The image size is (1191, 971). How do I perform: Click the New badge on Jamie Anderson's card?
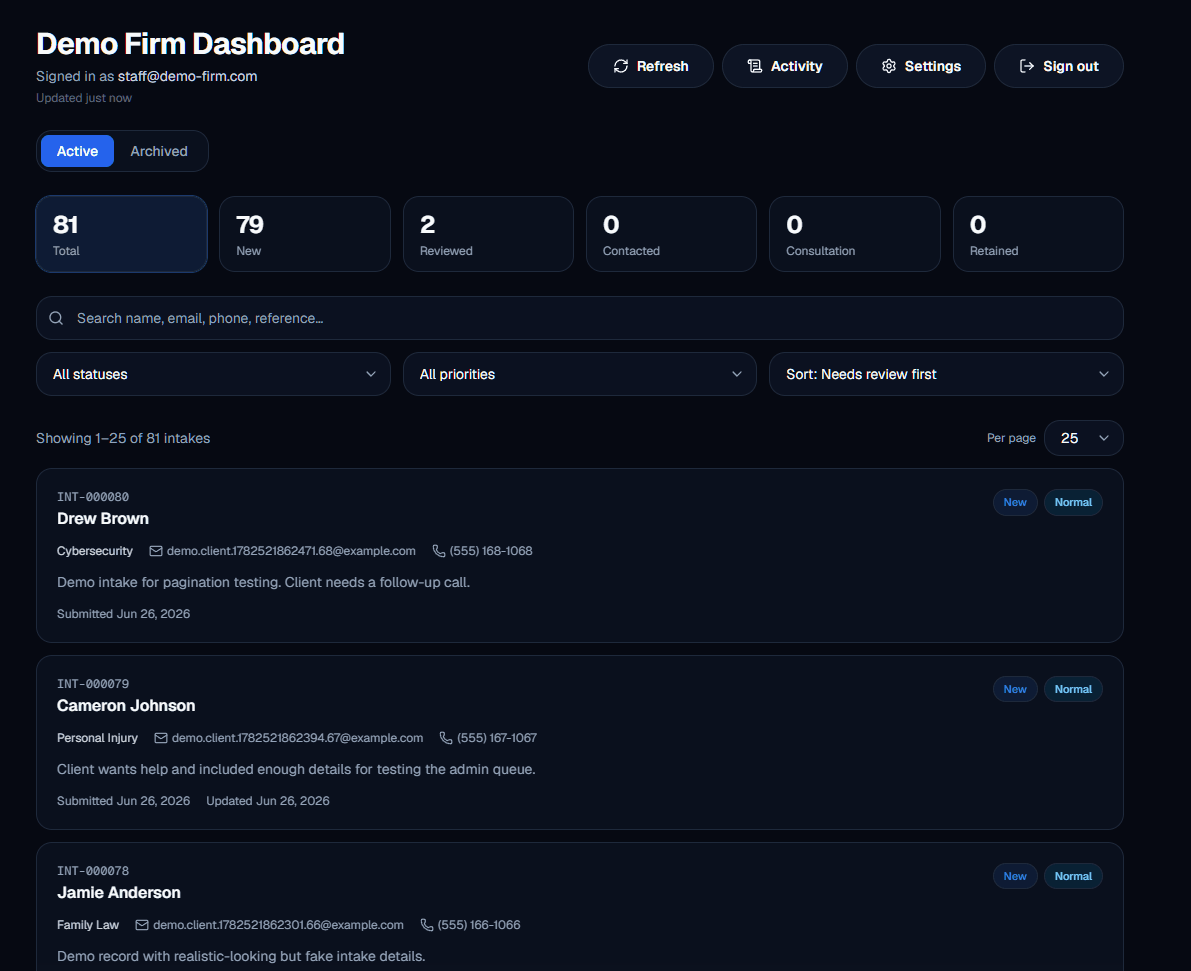pos(1015,876)
